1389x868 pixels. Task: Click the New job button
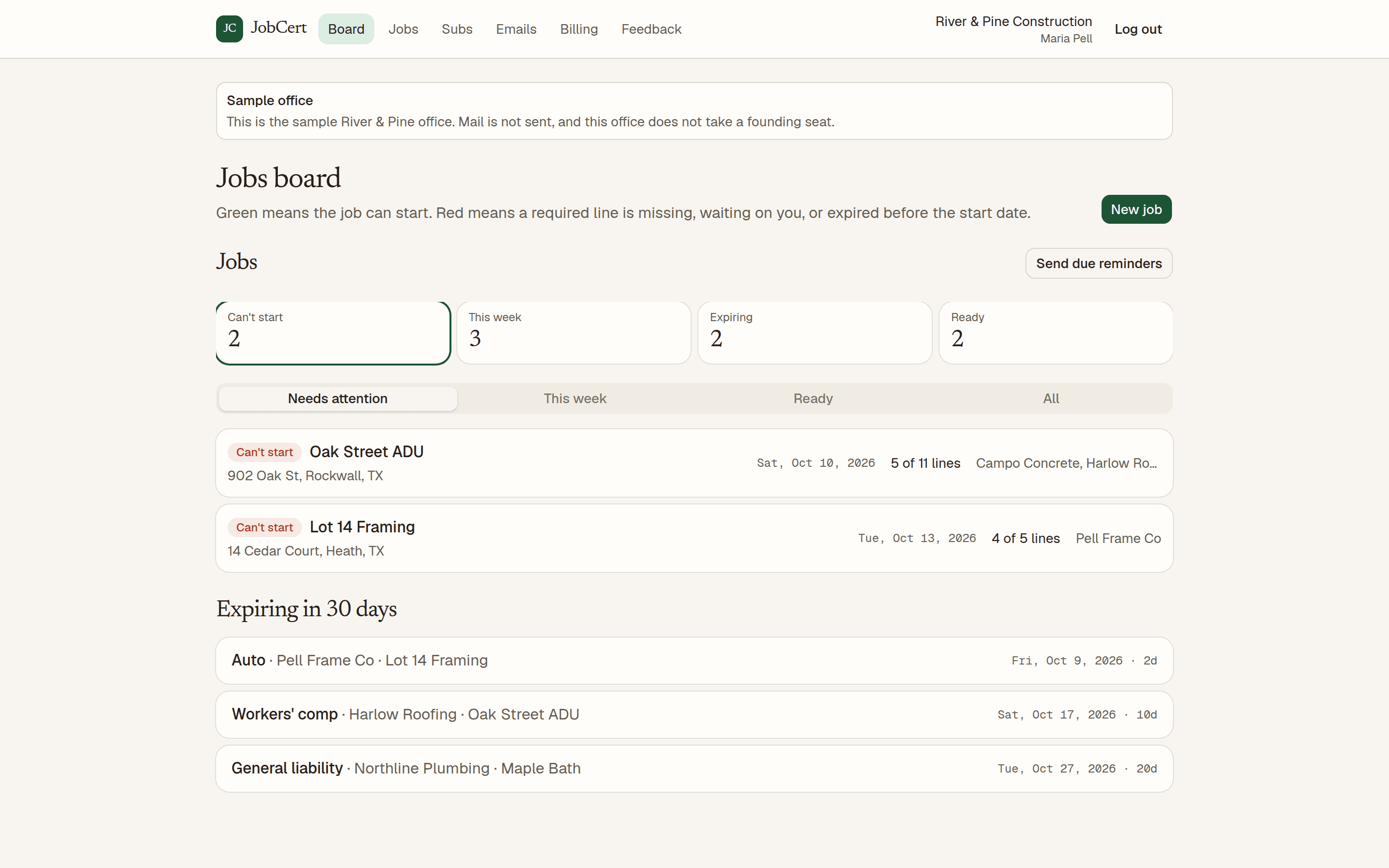(1136, 210)
